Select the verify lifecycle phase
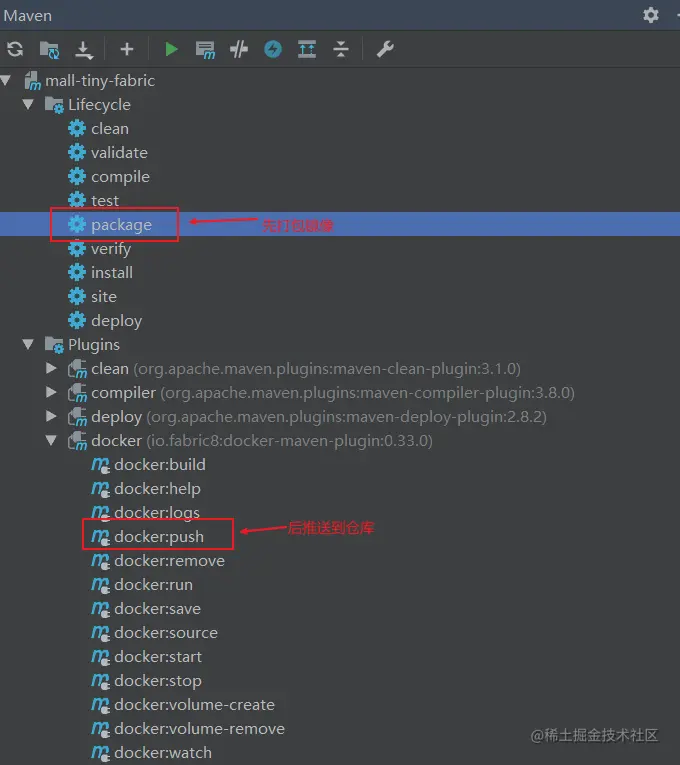Image resolution: width=680 pixels, height=765 pixels. (111, 249)
